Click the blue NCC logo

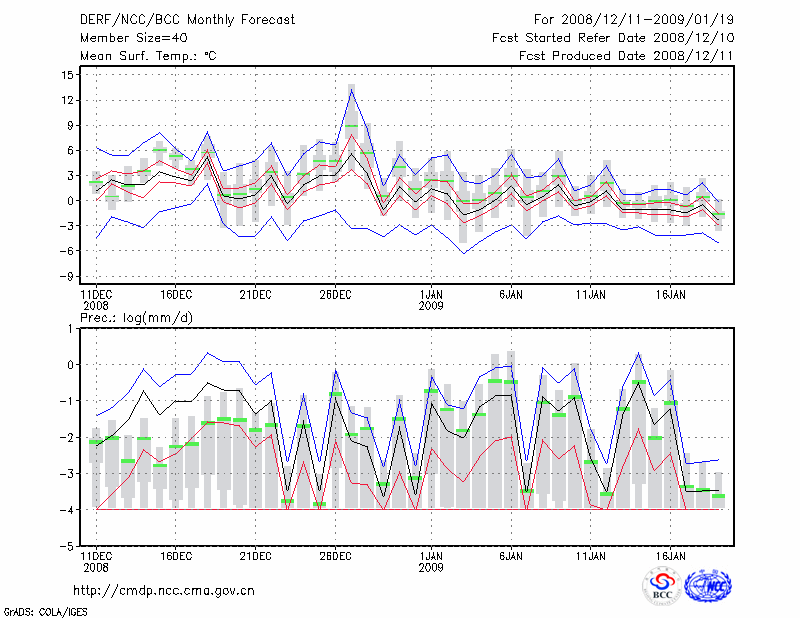(707, 586)
